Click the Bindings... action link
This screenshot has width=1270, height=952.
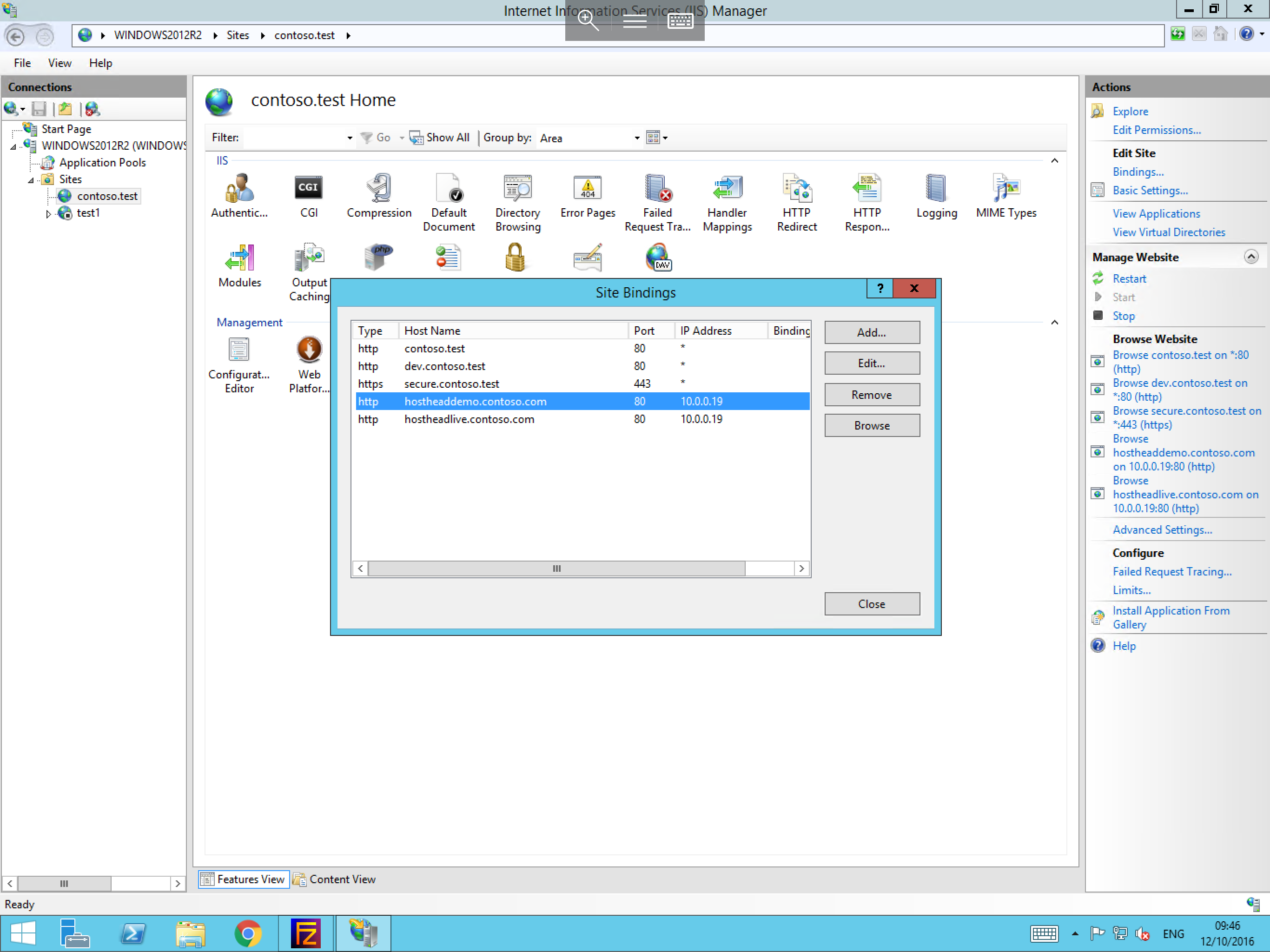(x=1138, y=172)
